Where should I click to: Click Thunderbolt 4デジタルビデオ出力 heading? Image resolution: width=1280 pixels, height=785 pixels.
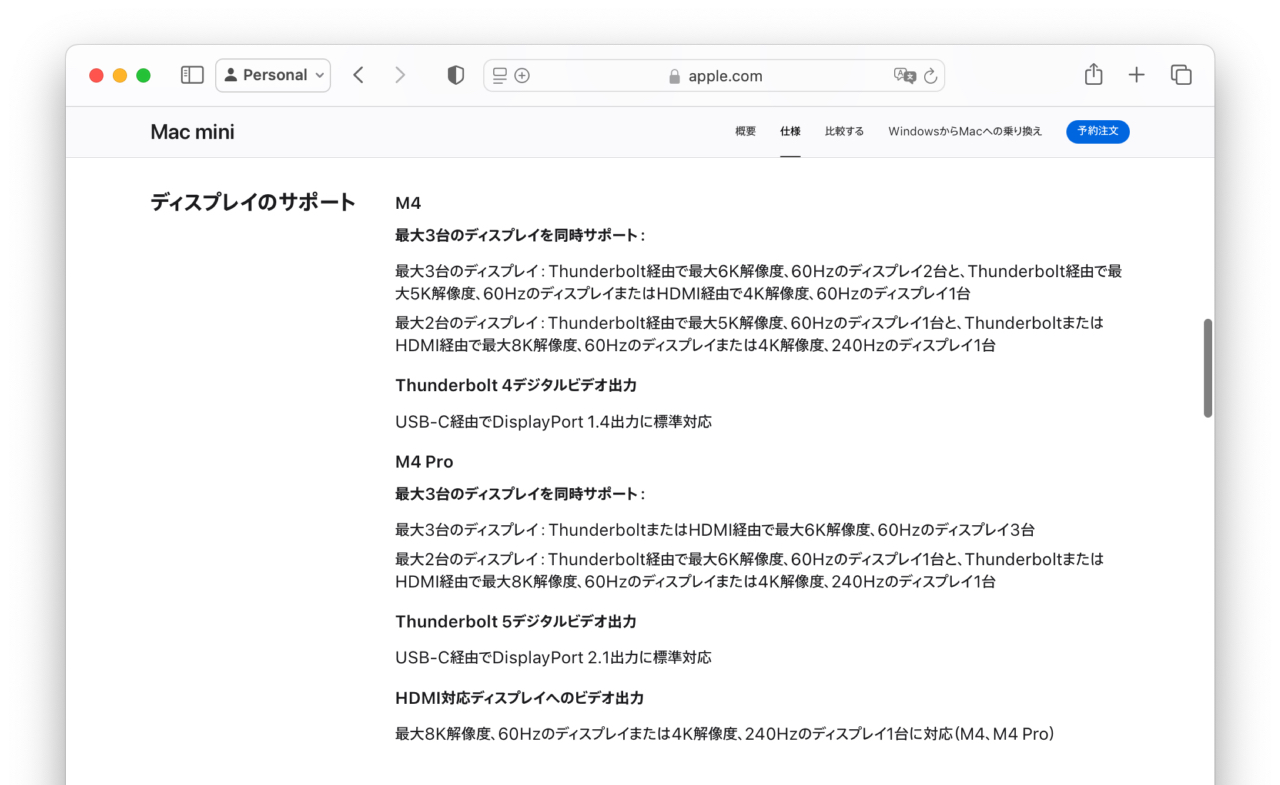pyautogui.click(x=516, y=385)
